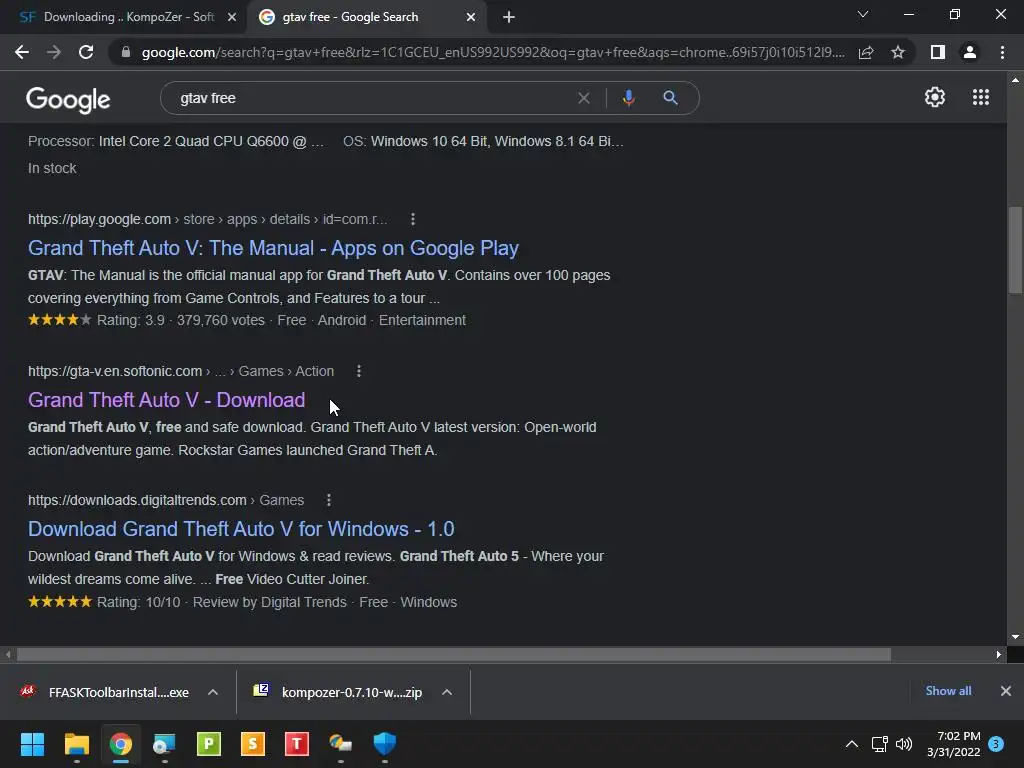This screenshot has width=1024, height=768.
Task: Click the Chrome taskbar icon
Action: click(121, 744)
